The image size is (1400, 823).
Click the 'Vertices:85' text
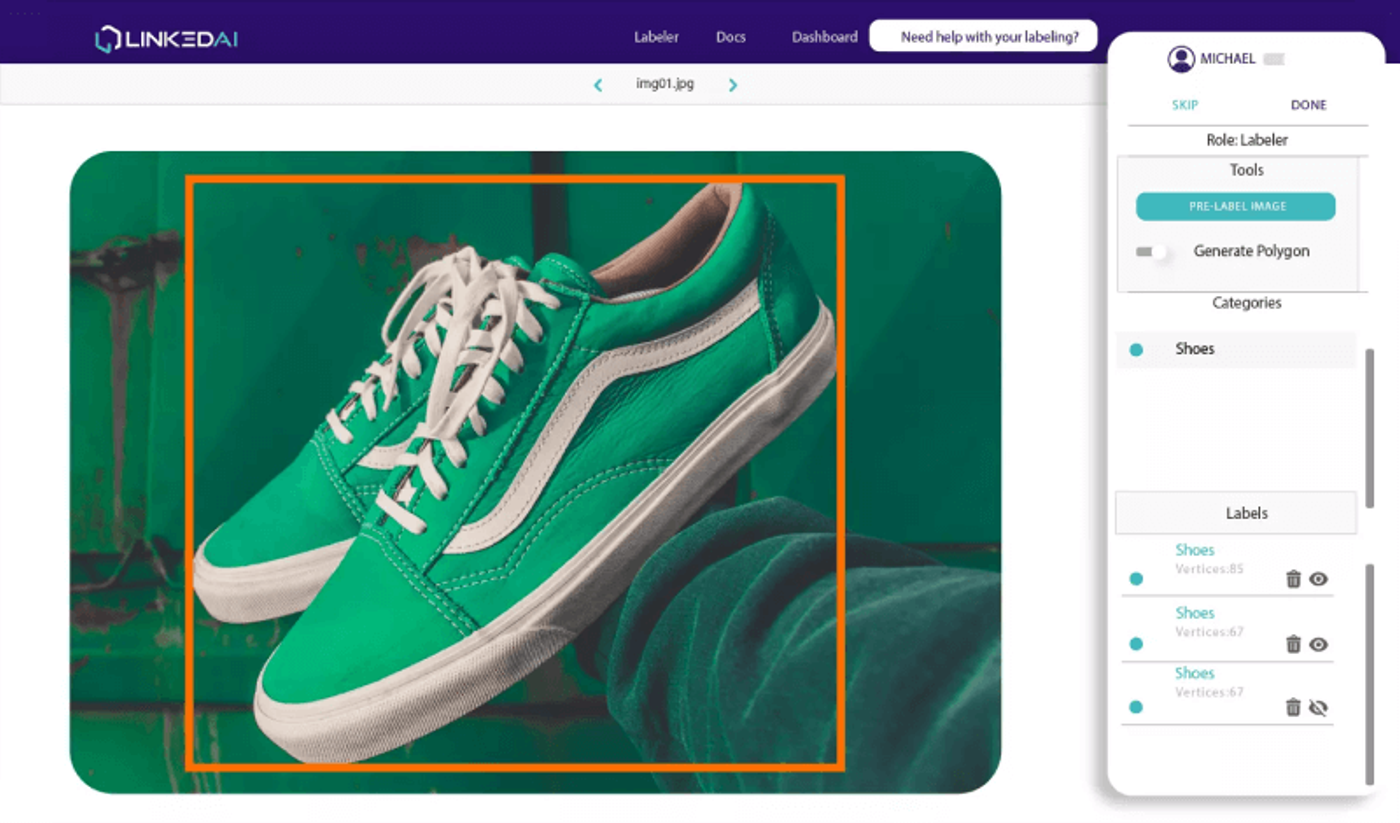point(1209,569)
